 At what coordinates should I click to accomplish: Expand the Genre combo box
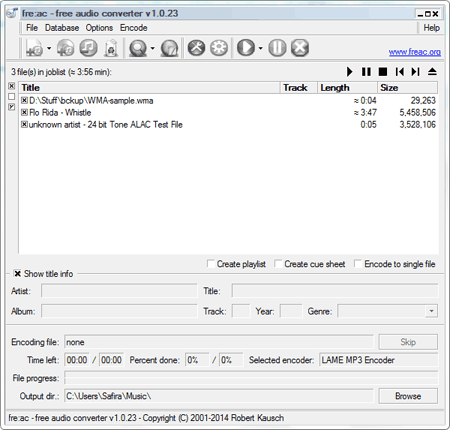pyautogui.click(x=431, y=311)
